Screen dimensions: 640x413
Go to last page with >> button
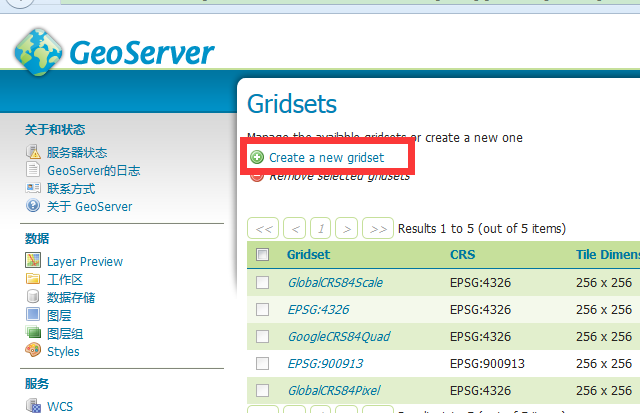378,228
